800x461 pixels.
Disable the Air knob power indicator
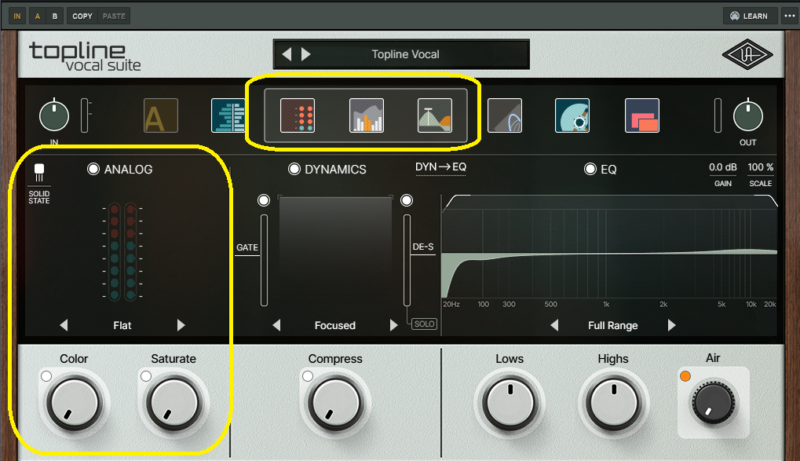(686, 376)
